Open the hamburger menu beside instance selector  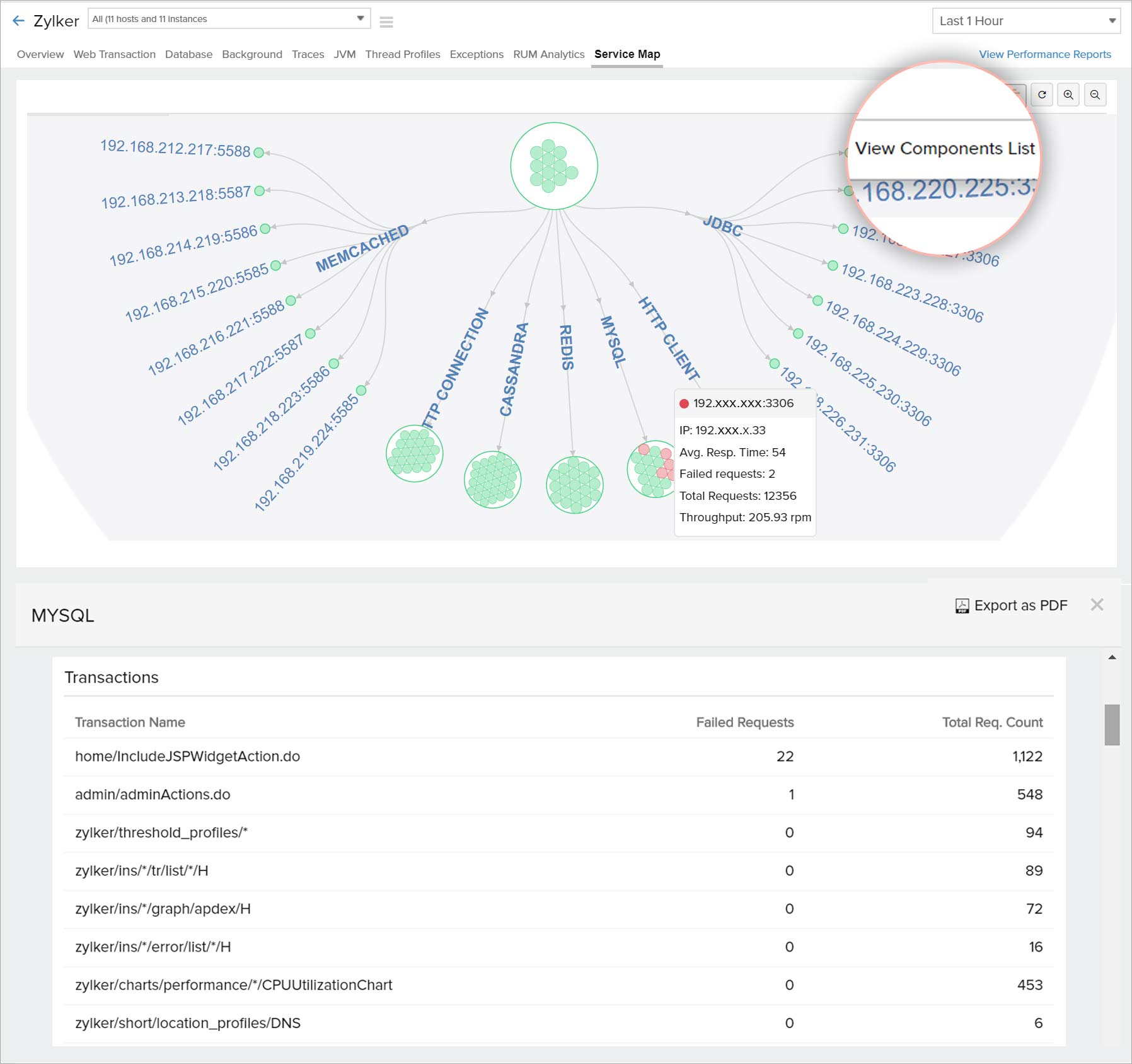click(x=386, y=22)
